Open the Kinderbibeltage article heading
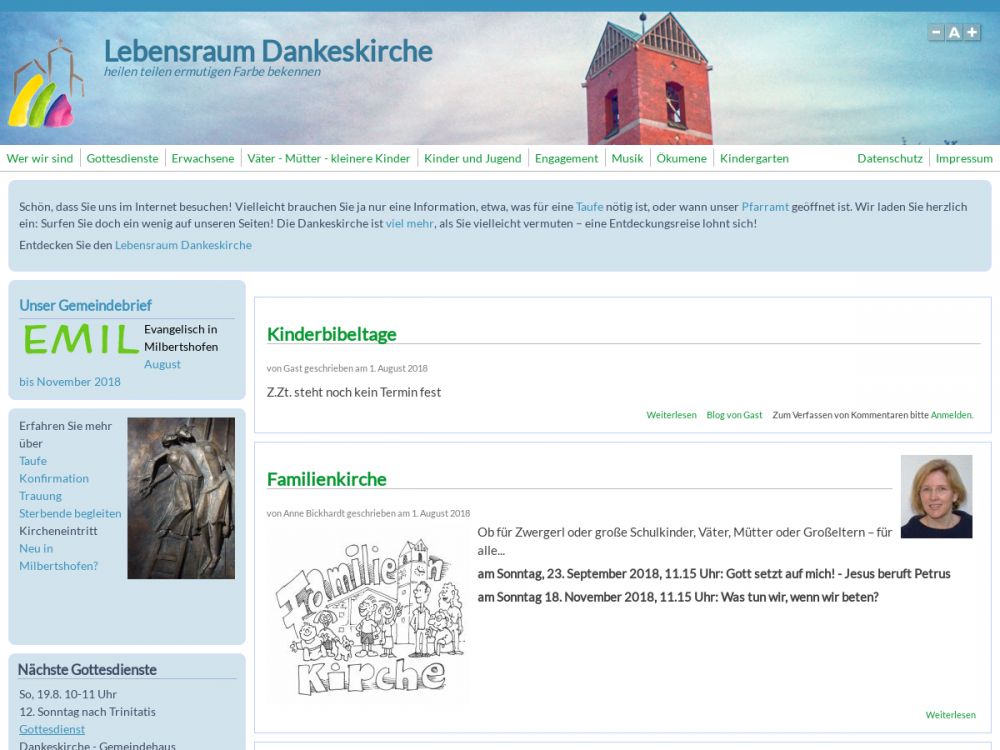 click(x=332, y=334)
